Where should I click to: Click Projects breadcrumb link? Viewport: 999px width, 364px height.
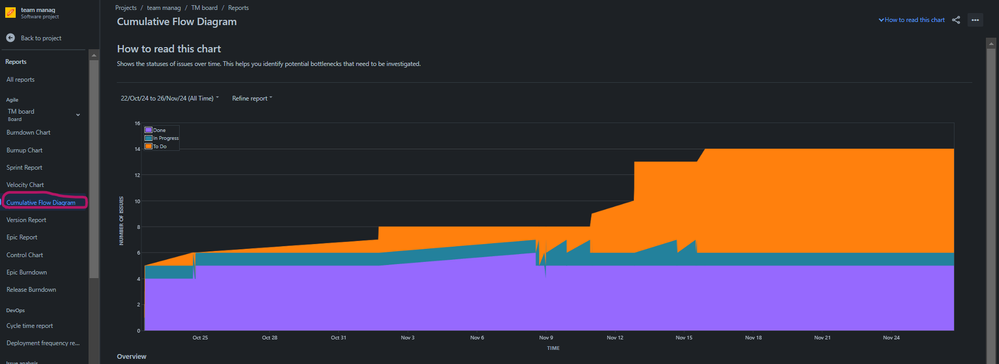pyautogui.click(x=127, y=8)
